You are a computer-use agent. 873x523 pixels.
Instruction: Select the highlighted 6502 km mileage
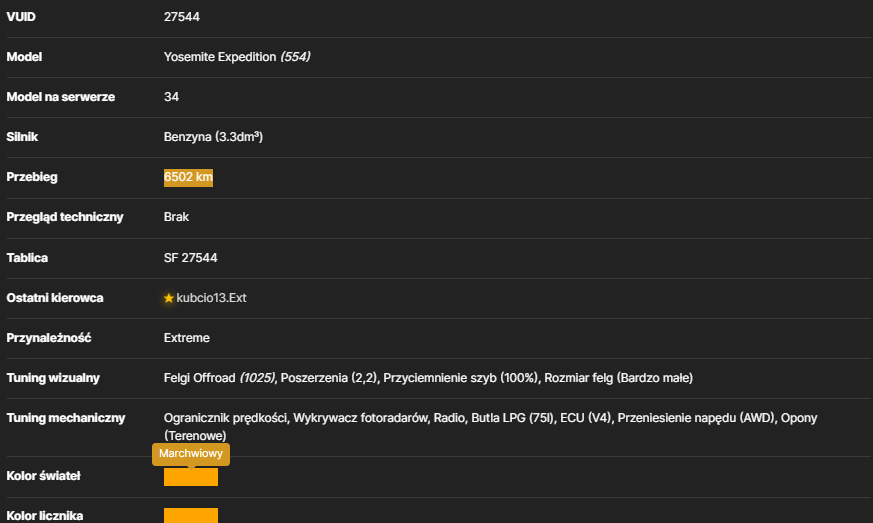click(x=188, y=178)
